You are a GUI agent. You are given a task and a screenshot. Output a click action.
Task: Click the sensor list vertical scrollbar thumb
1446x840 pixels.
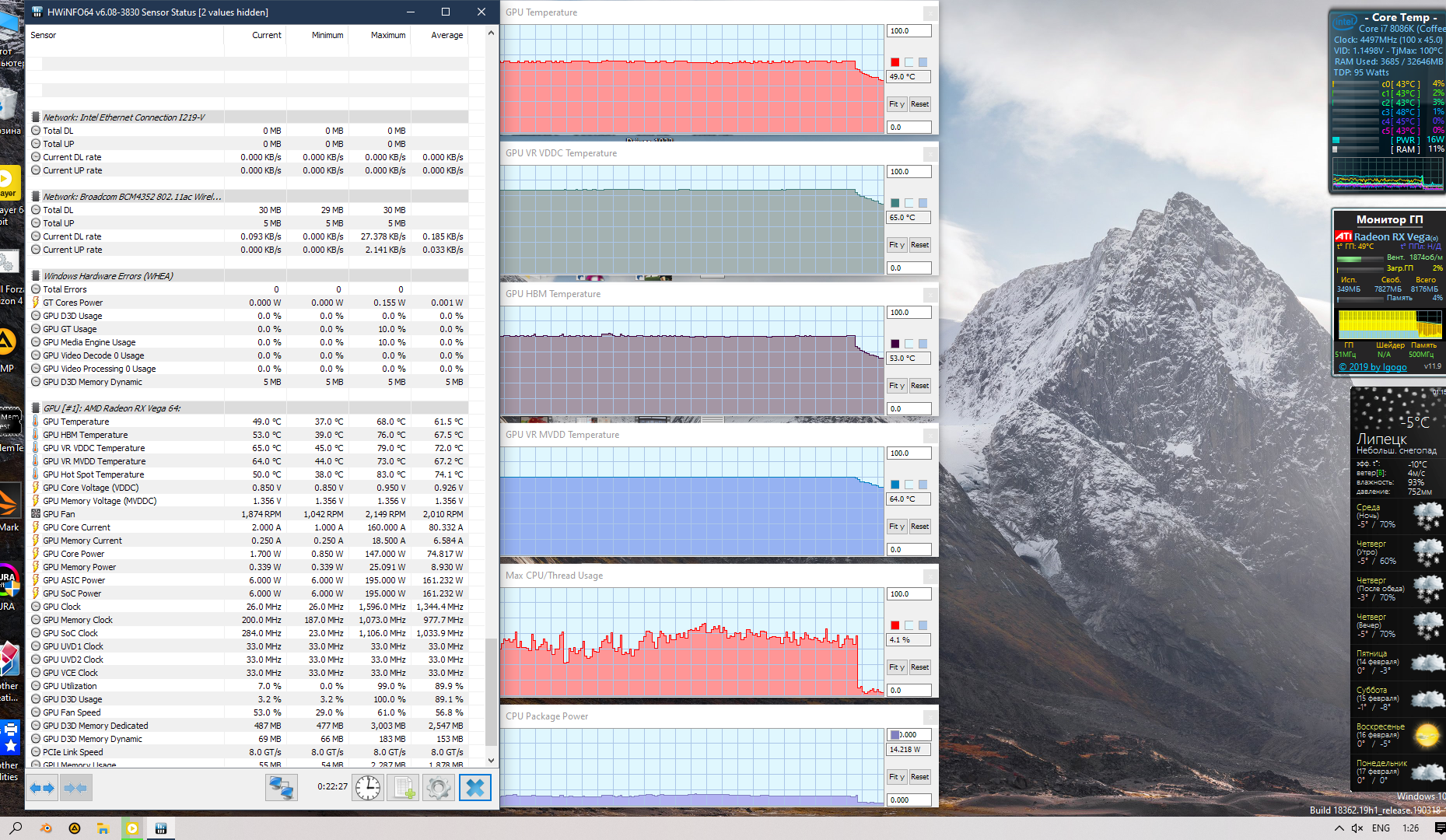[491, 692]
